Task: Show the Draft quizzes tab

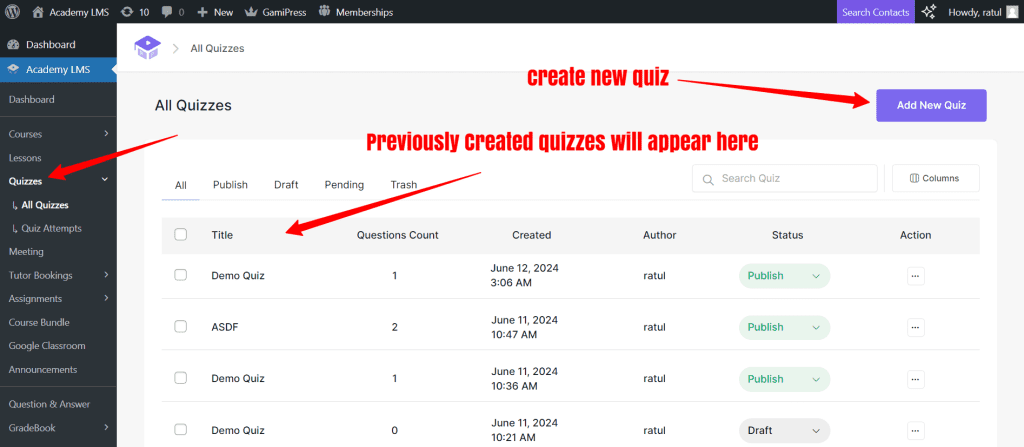Action: tap(286, 185)
